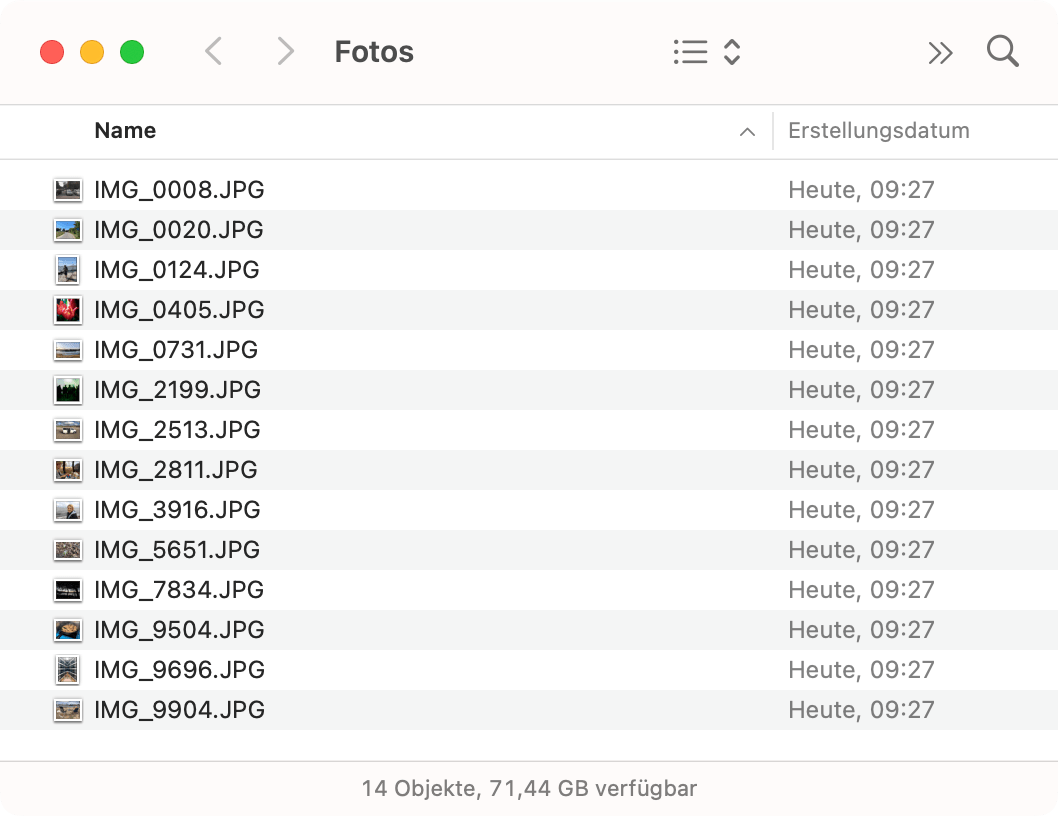Select the file IMG_0124.JPG

coord(176,270)
